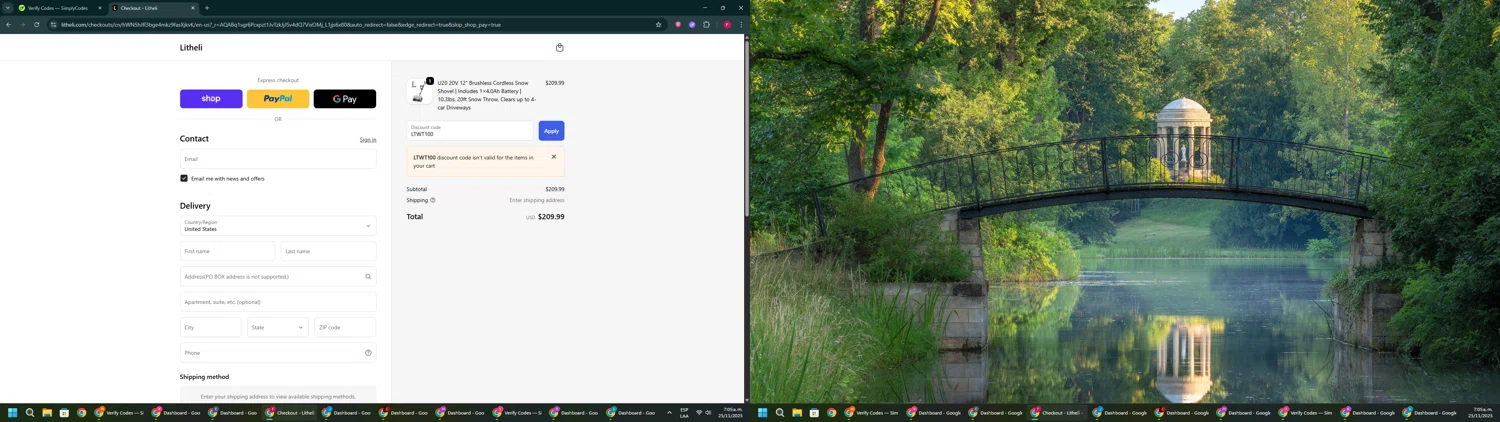
Task: Click the ZIP code field
Action: [x=345, y=327]
